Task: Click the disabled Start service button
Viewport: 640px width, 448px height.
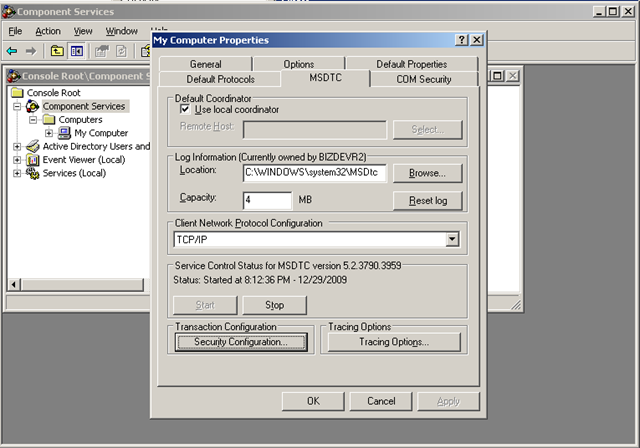Action: (205, 305)
